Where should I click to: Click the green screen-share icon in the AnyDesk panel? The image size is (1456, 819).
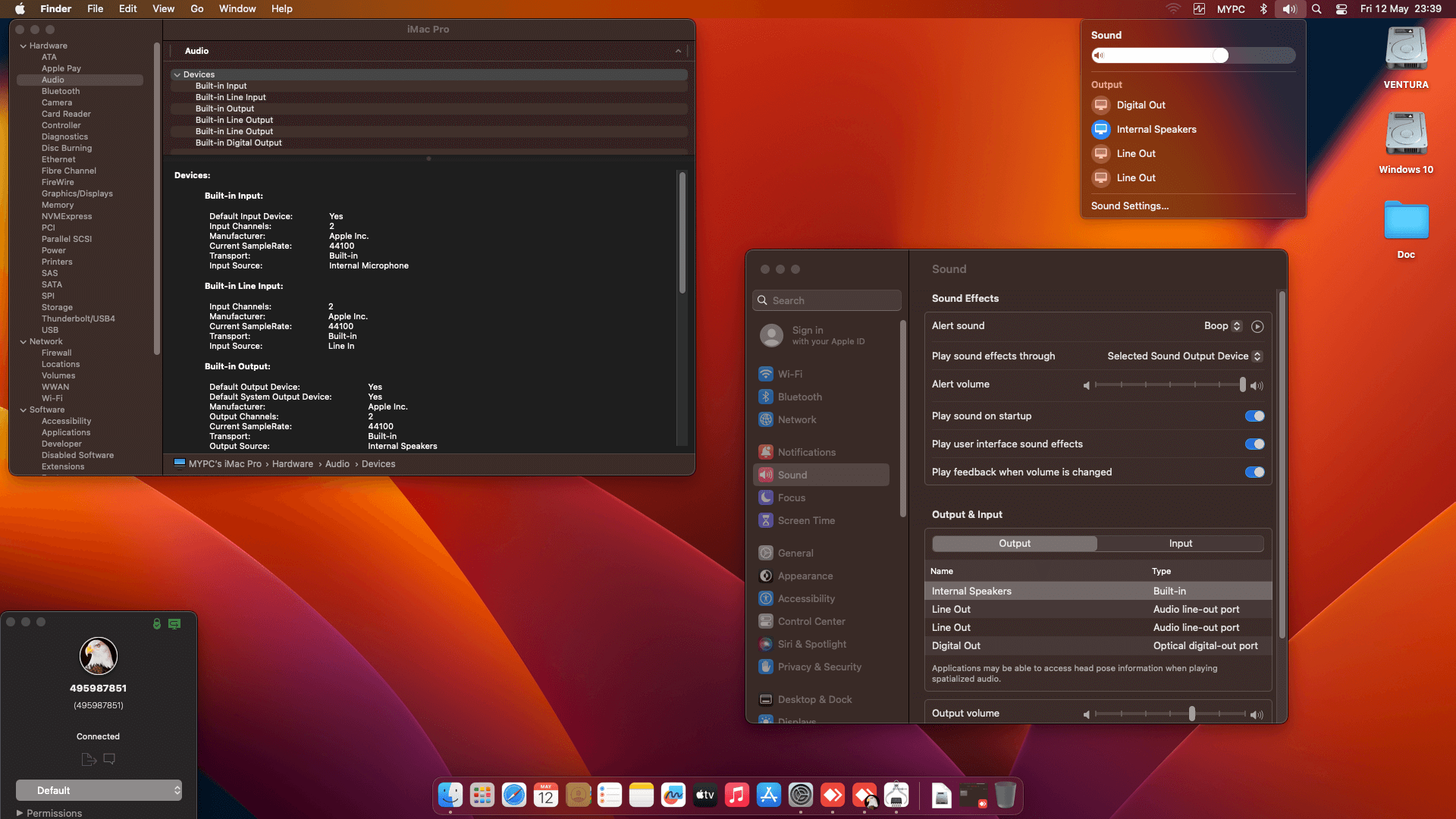174,623
